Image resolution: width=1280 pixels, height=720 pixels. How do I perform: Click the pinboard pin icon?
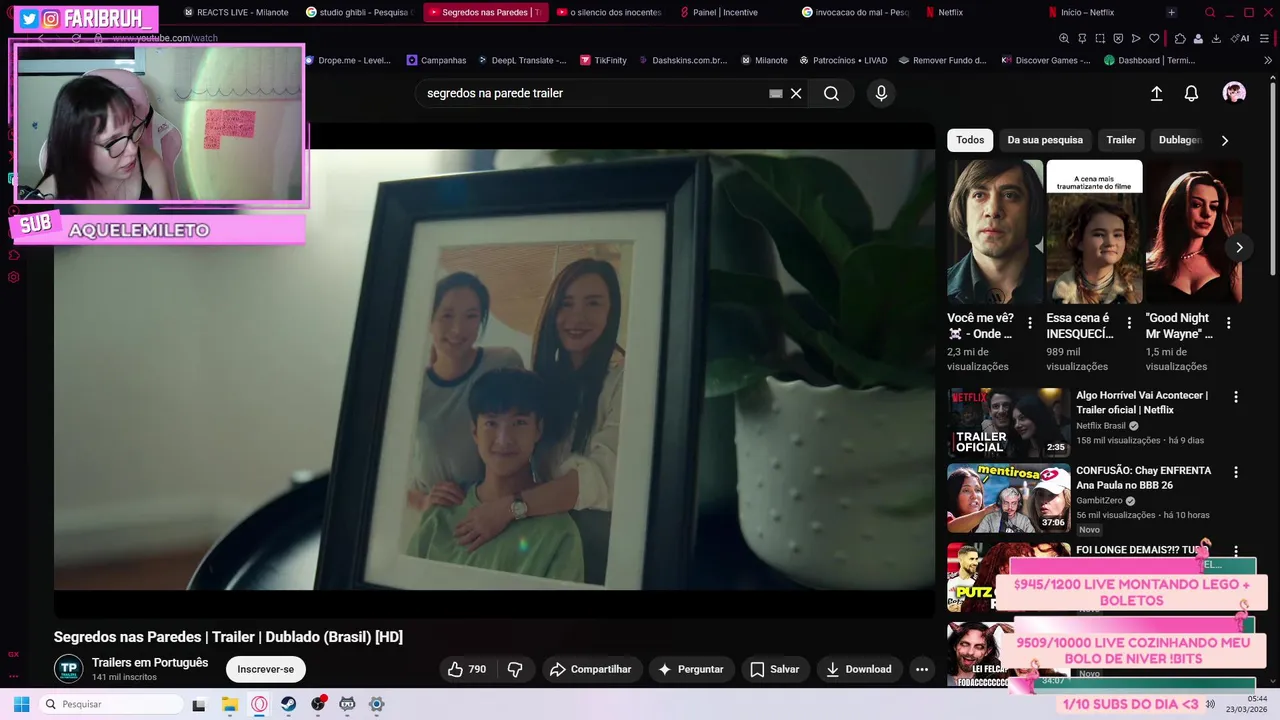(1082, 39)
